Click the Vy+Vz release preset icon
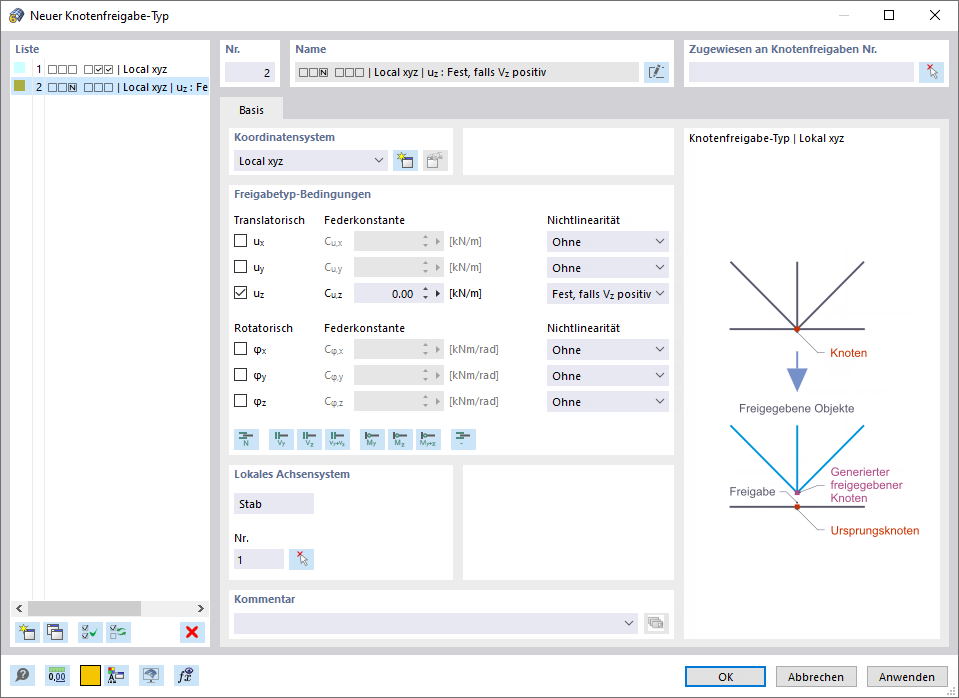Screen dimensions: 959x698 338,439
